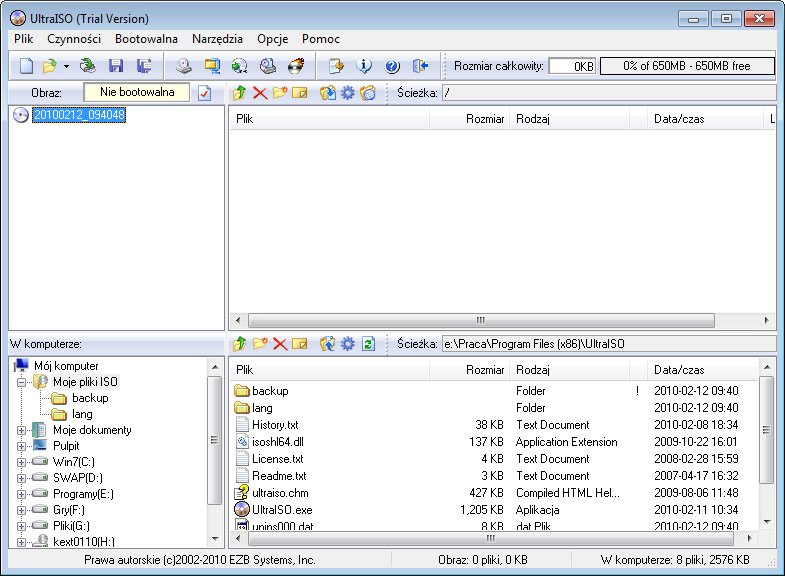
Task: Click the Save floppy disk icon
Action: coord(116,67)
